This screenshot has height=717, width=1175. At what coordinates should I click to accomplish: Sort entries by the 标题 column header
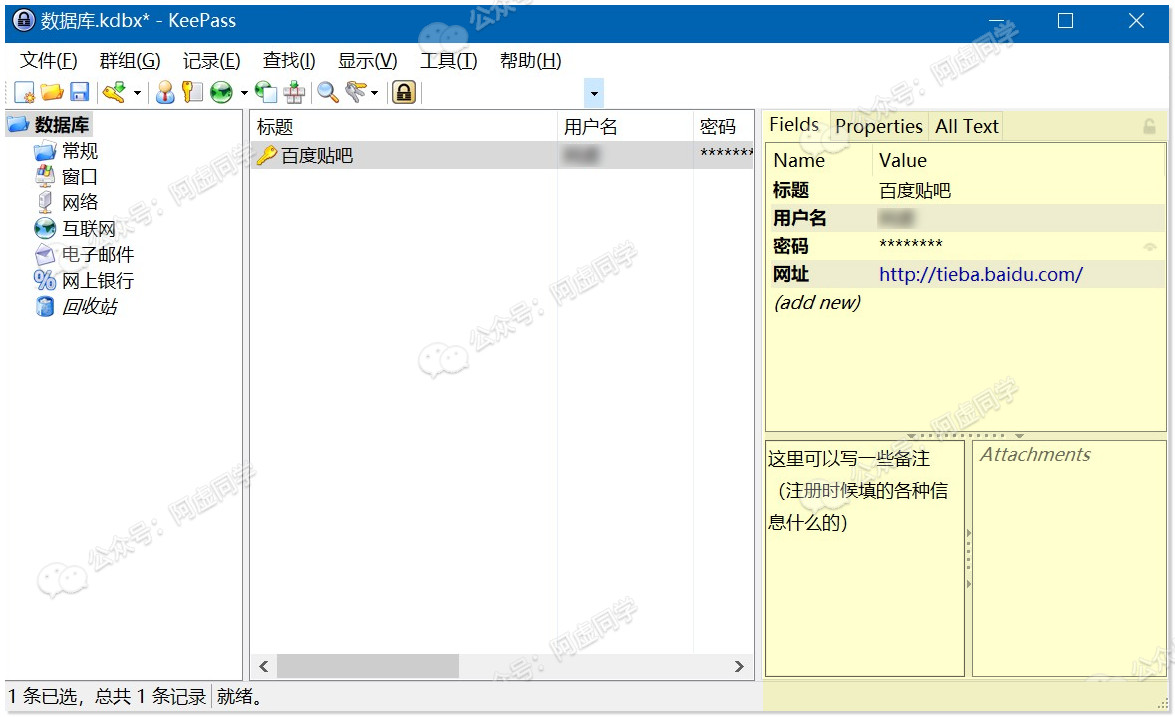coord(404,127)
